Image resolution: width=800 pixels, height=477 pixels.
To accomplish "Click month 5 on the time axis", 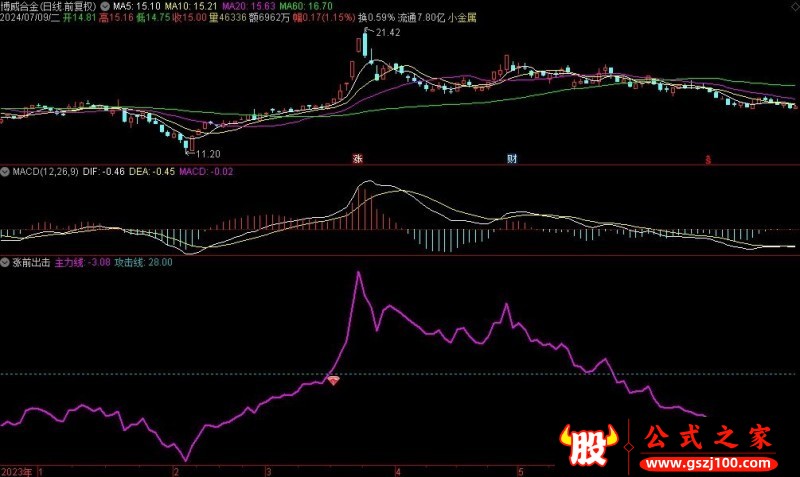I will pos(520,471).
